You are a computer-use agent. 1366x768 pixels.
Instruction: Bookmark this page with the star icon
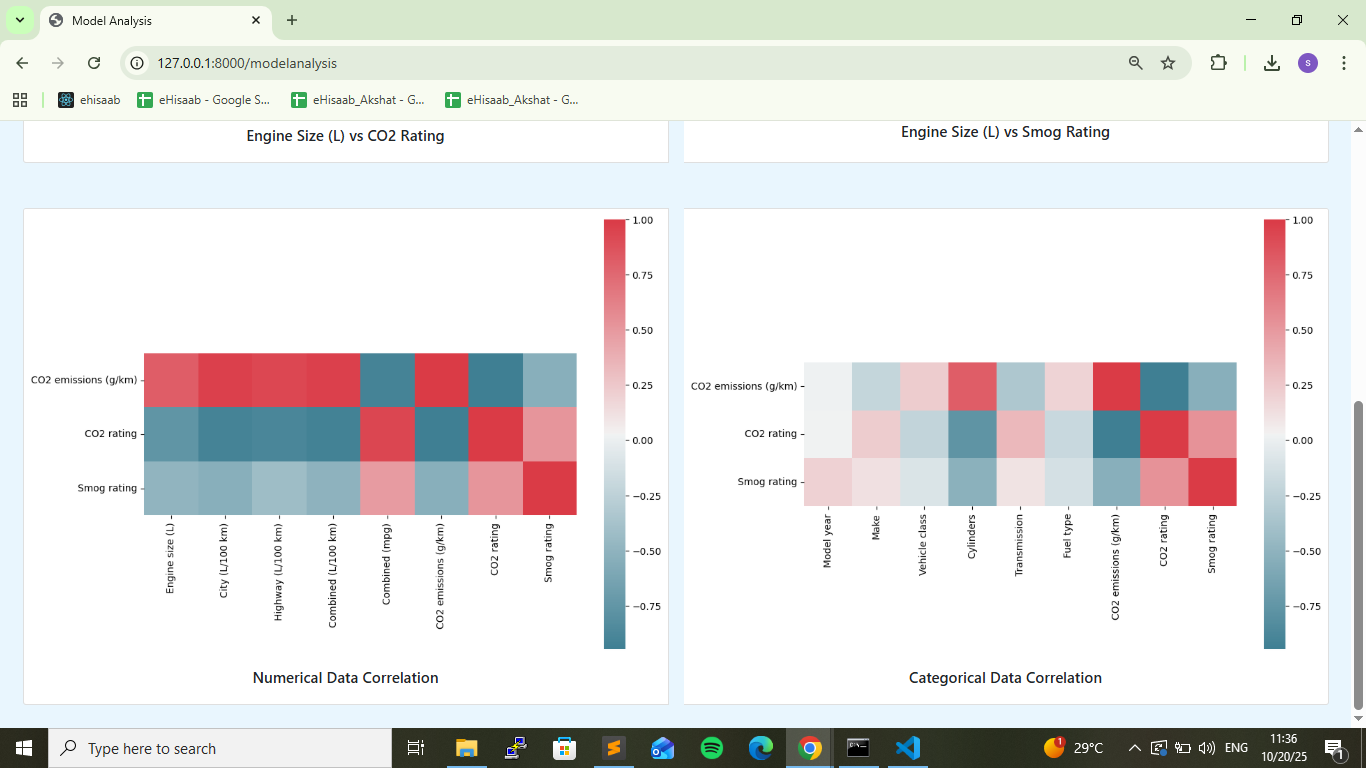pyautogui.click(x=1167, y=63)
